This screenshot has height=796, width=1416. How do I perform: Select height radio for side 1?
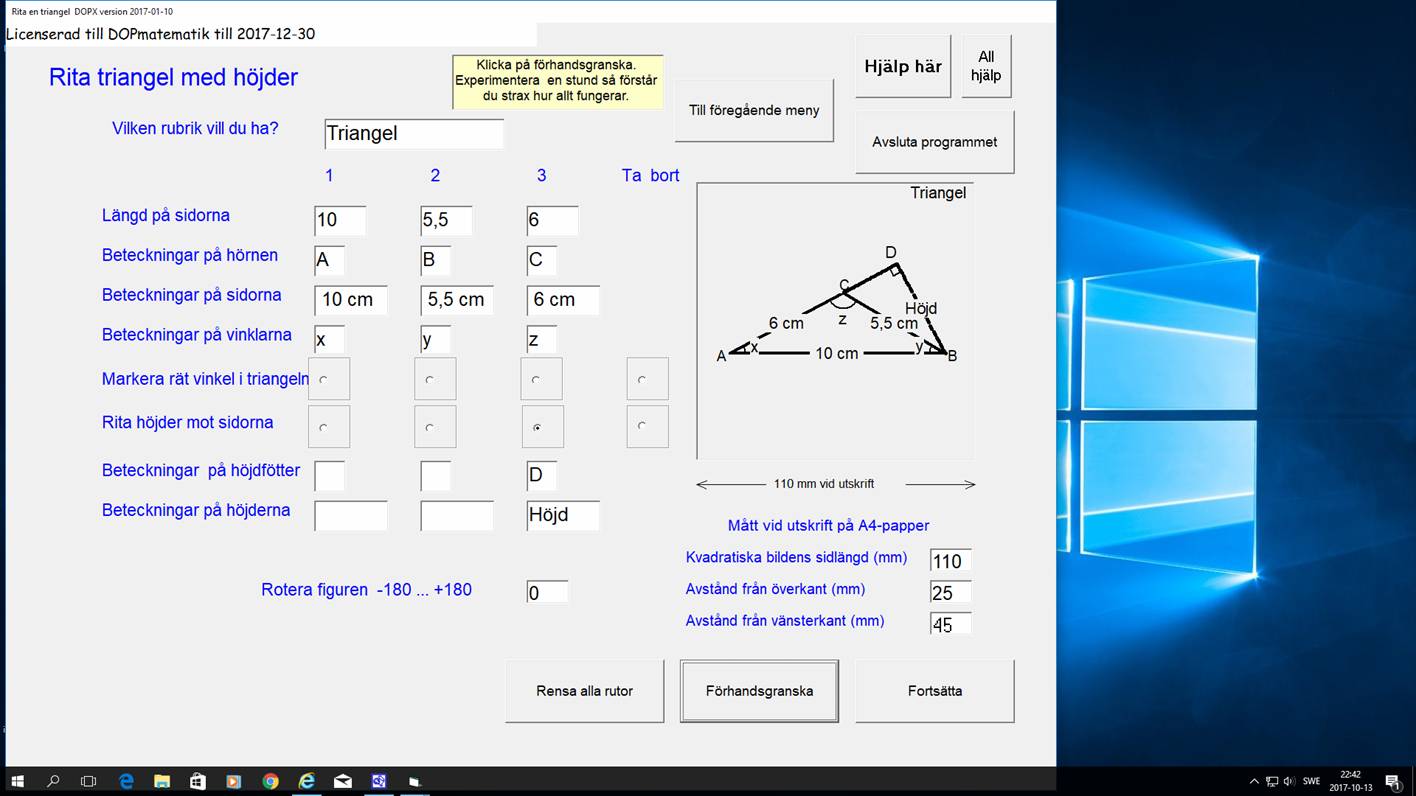[324, 427]
